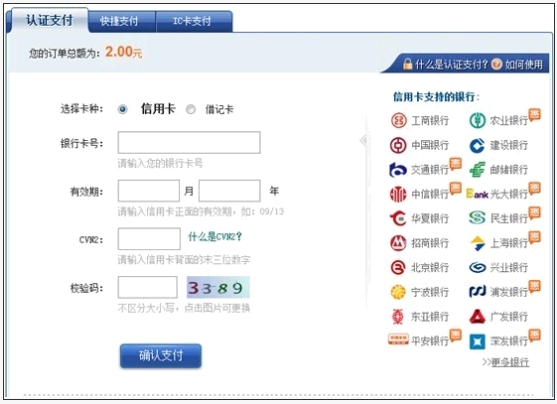The height and width of the screenshot is (404, 557).
Task: Collapse the bank list panel arrow
Action: click(364, 140)
